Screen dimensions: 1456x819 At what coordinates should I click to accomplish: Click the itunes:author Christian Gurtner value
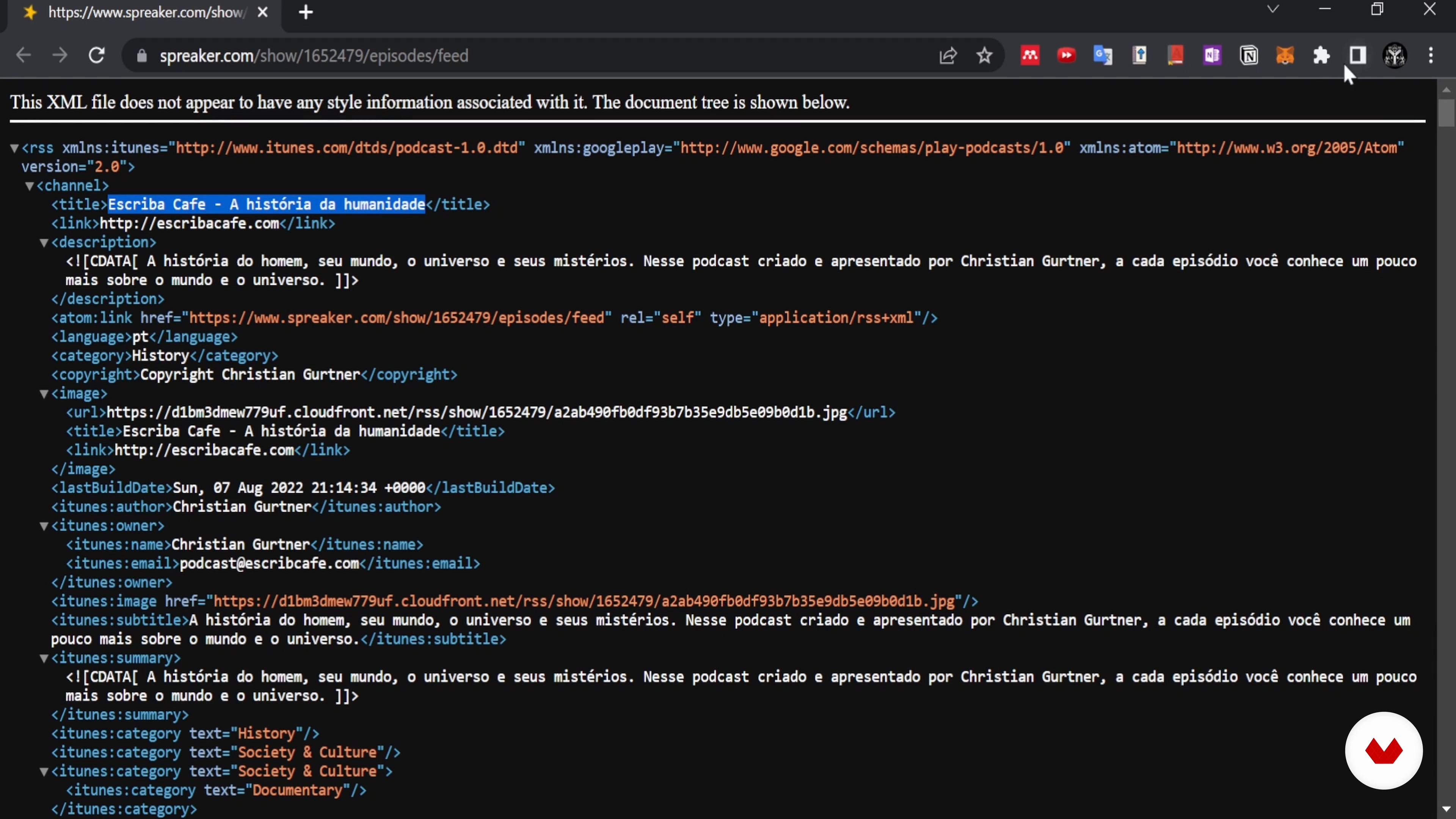pos(242,507)
